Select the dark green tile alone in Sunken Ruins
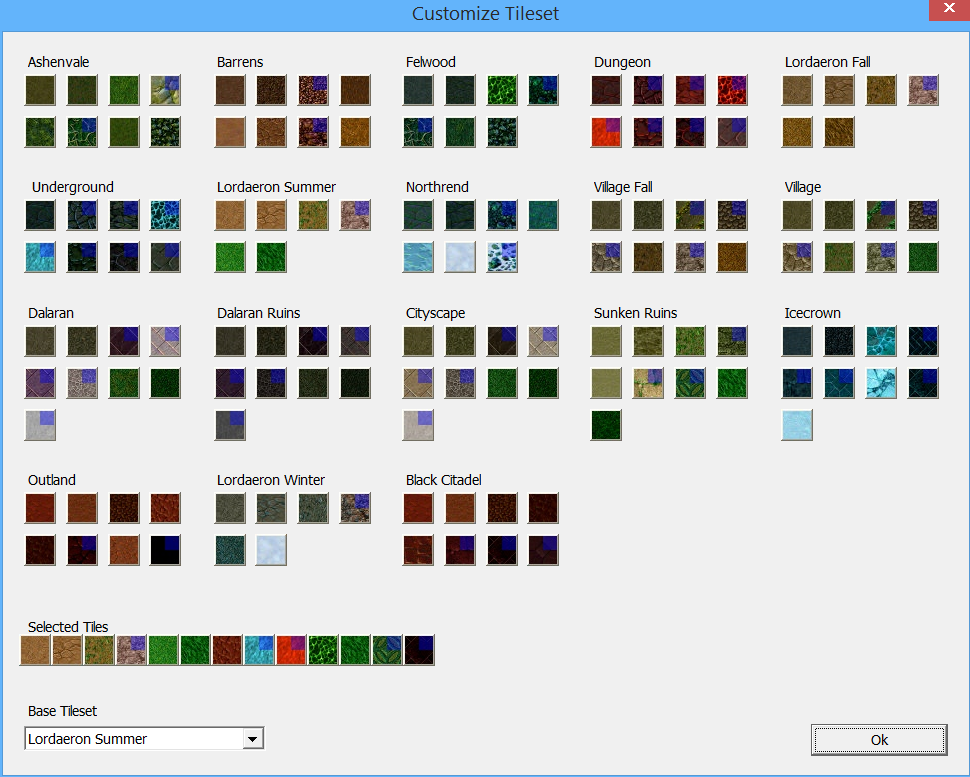 pos(606,425)
